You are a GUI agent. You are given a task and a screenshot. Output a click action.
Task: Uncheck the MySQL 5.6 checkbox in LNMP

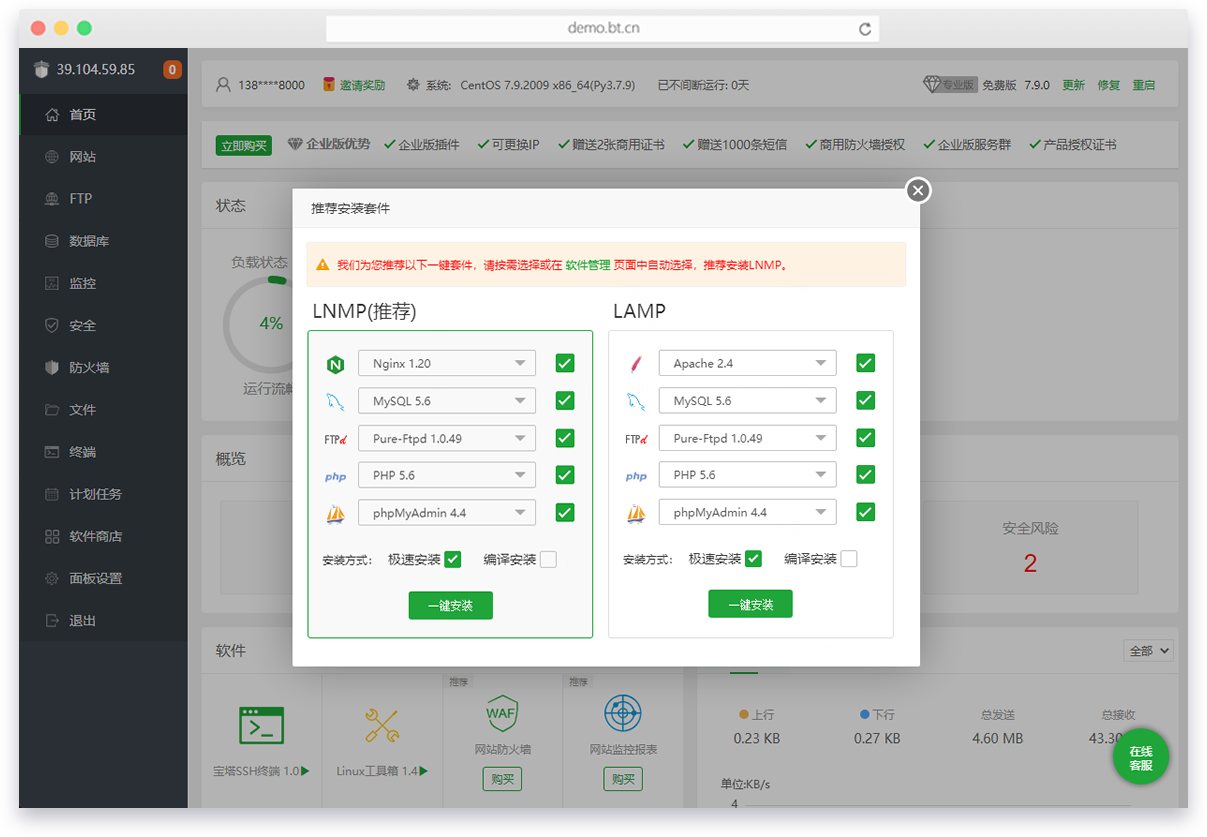tap(565, 401)
